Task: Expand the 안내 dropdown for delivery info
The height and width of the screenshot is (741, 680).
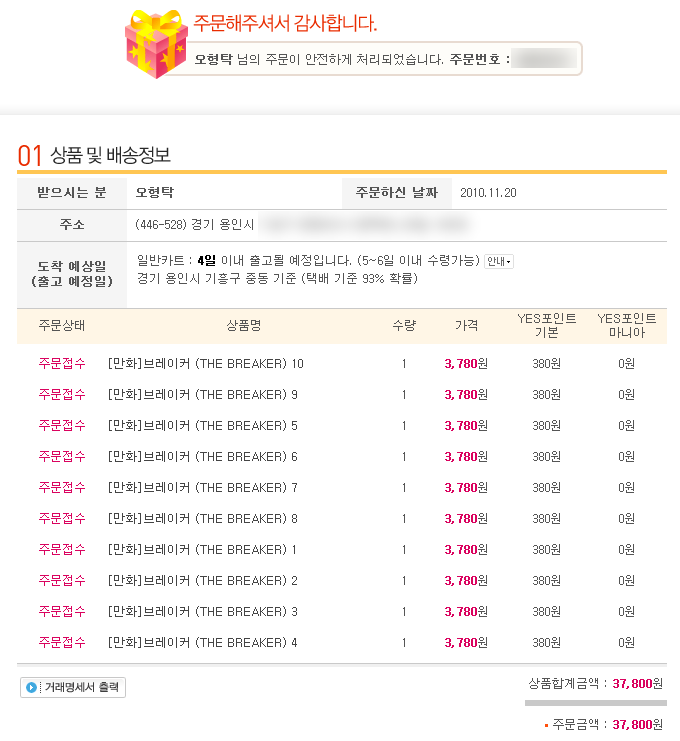Action: 499,262
